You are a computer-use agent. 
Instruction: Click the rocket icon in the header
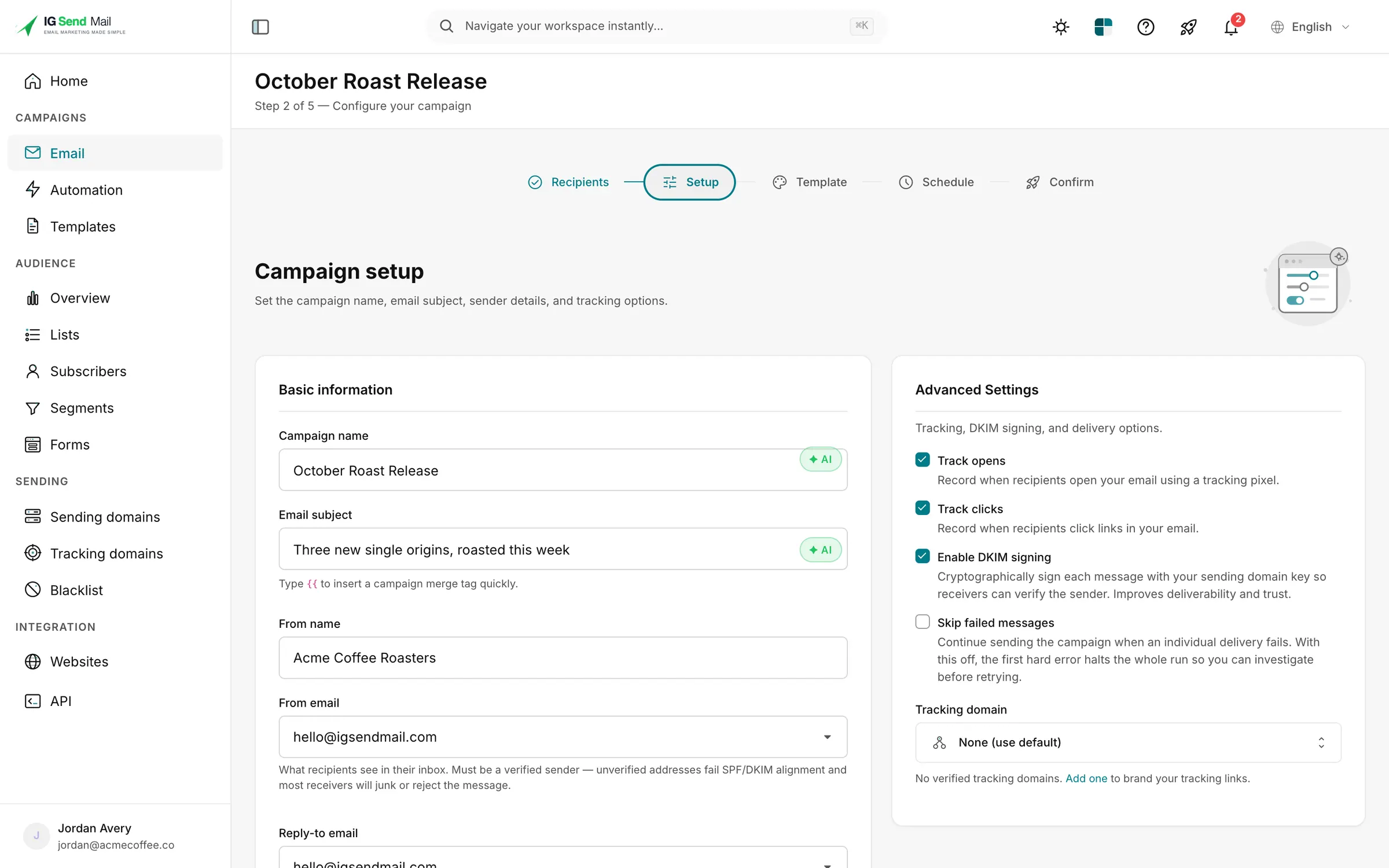tap(1188, 27)
